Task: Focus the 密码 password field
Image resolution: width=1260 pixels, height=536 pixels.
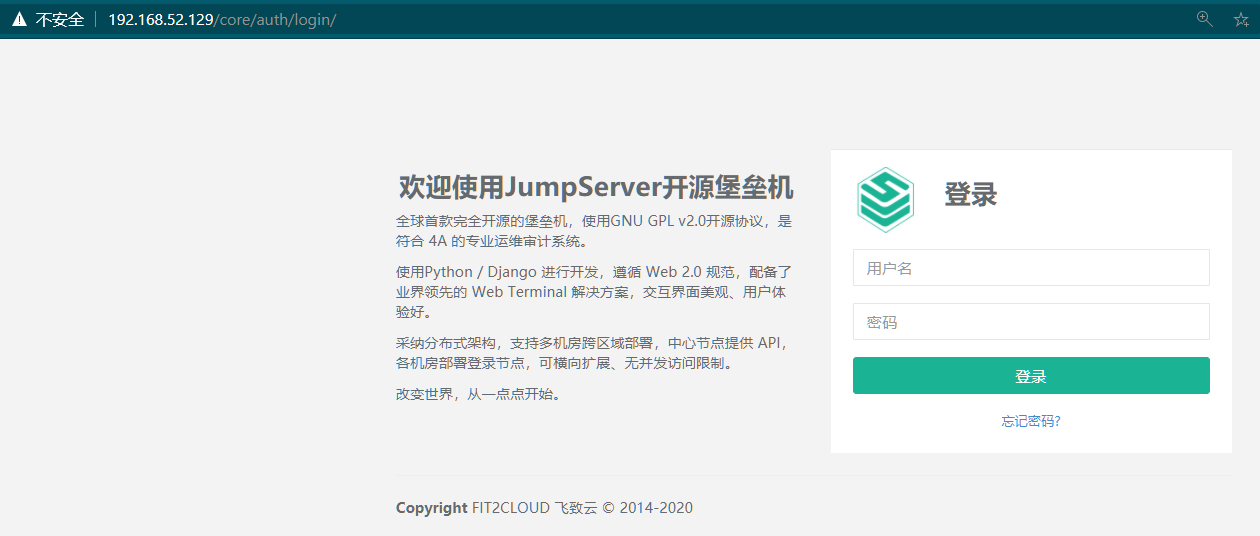Action: pyautogui.click(x=1031, y=322)
